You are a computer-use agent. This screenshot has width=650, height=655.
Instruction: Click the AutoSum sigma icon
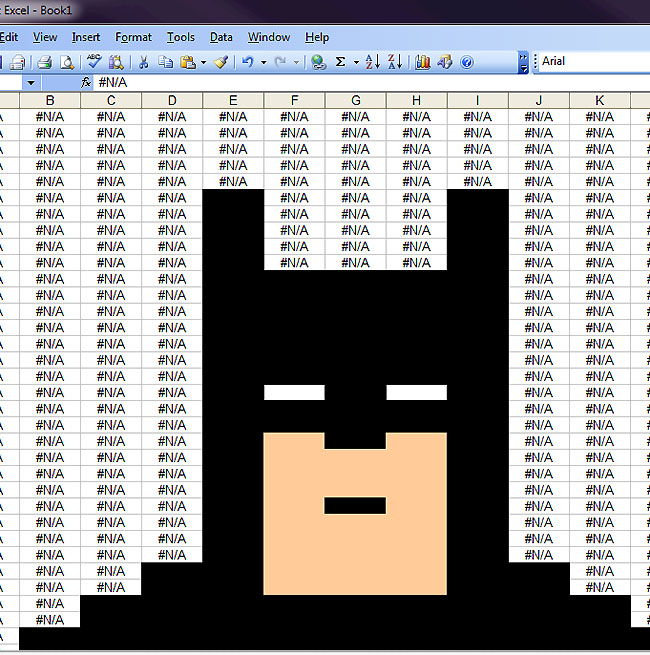tap(340, 63)
